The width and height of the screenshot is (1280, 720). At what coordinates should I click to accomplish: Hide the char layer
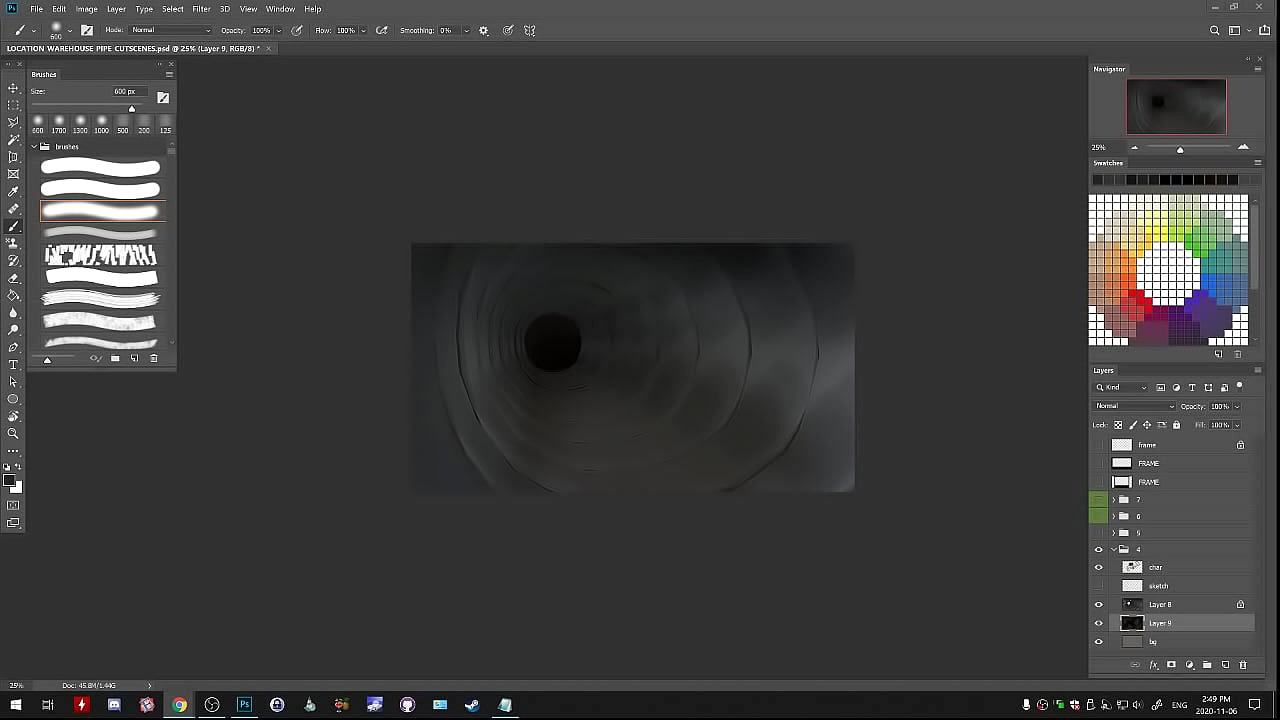(x=1098, y=567)
